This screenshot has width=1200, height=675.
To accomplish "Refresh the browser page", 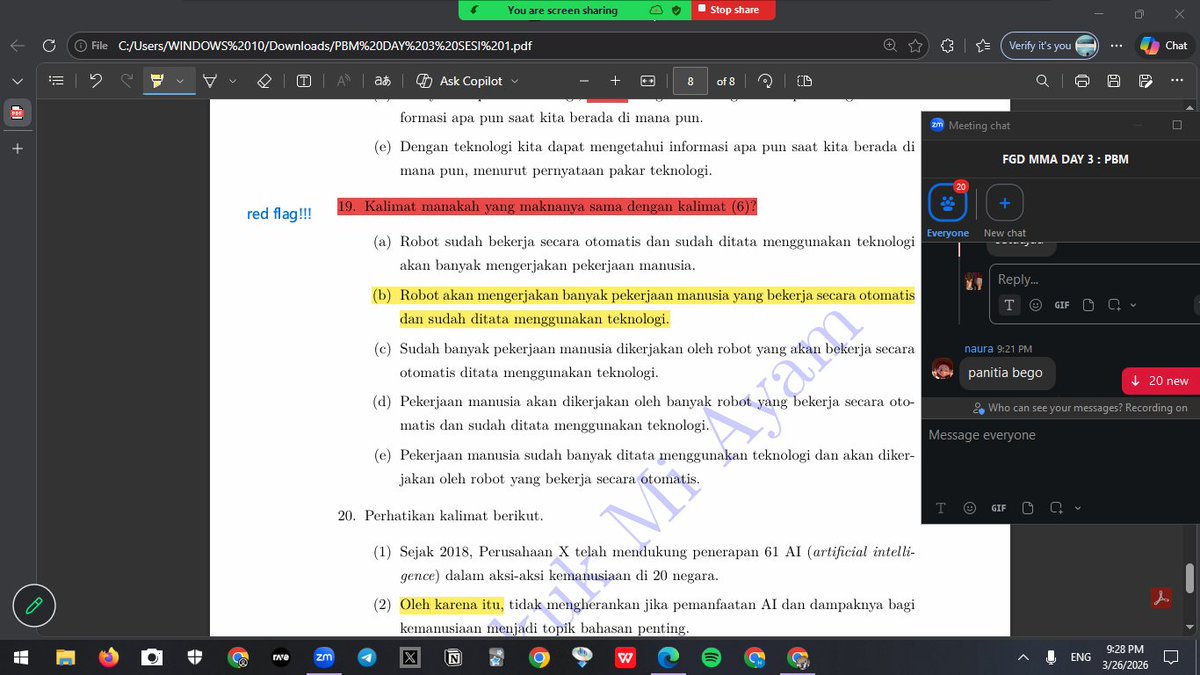I will 48,45.
